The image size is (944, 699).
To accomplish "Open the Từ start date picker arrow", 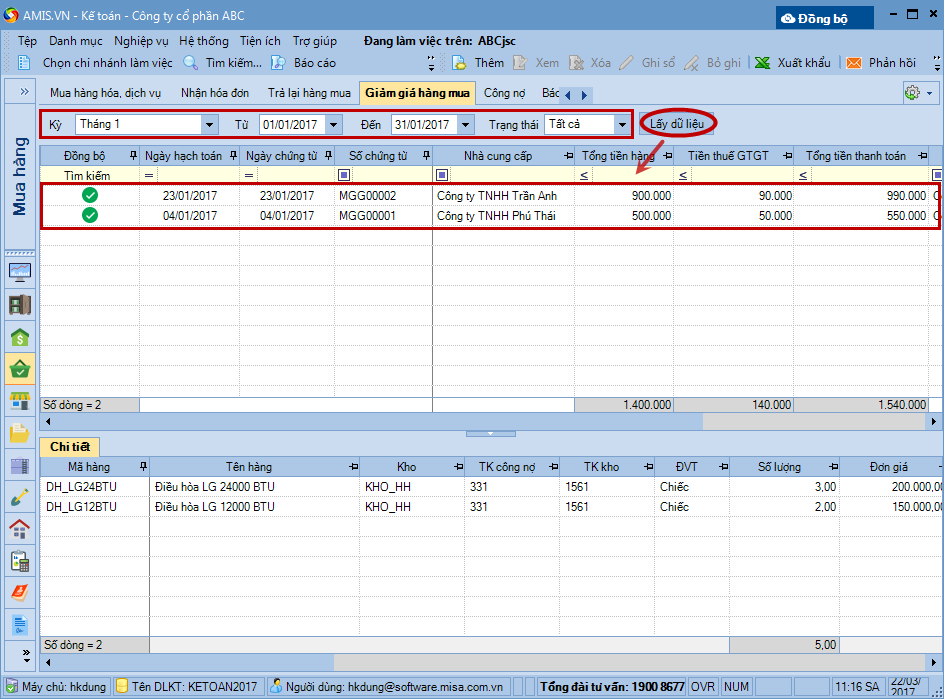I will [x=333, y=125].
